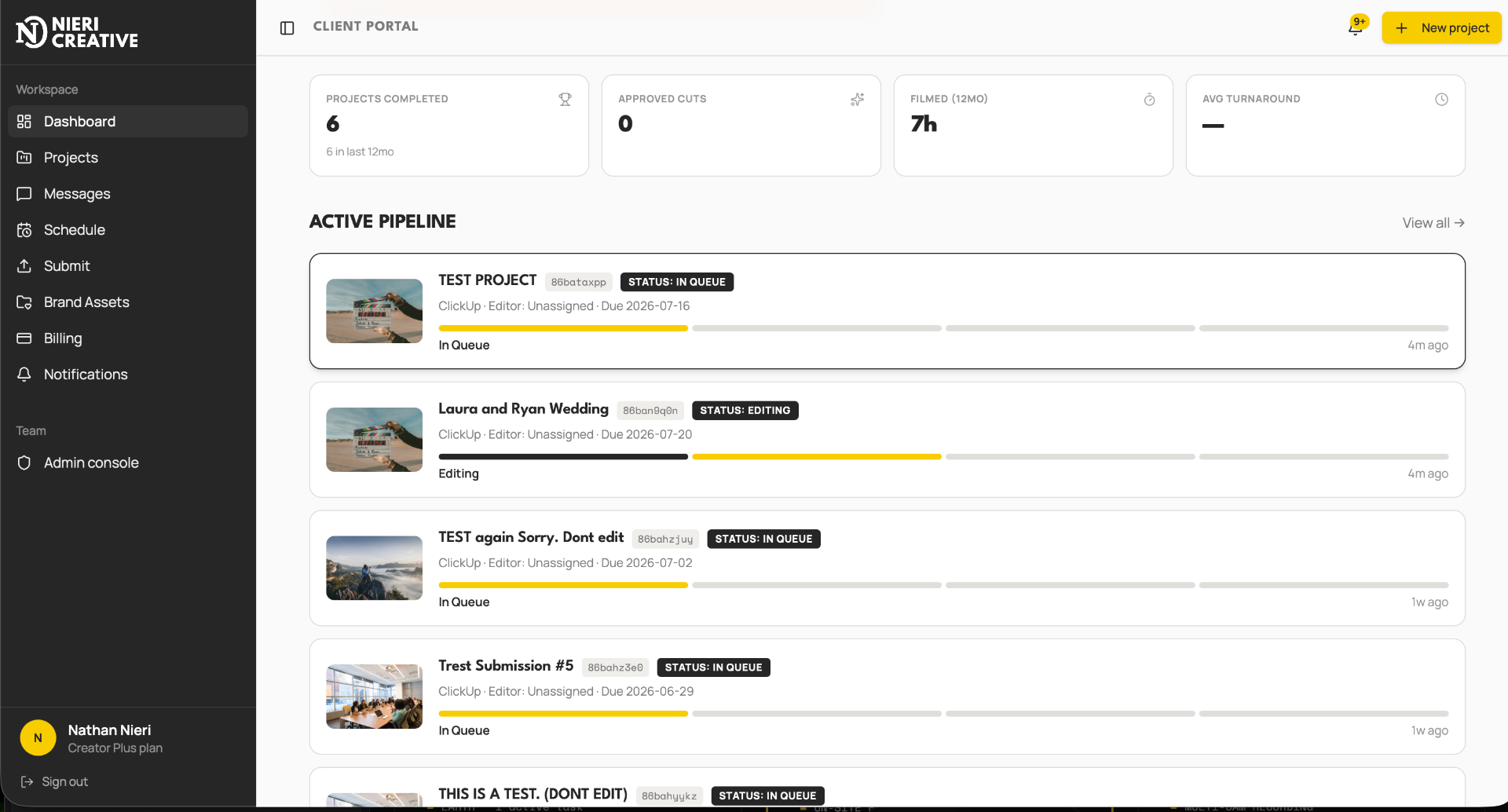
Task: Open the notifications bell icon
Action: (x=1356, y=27)
